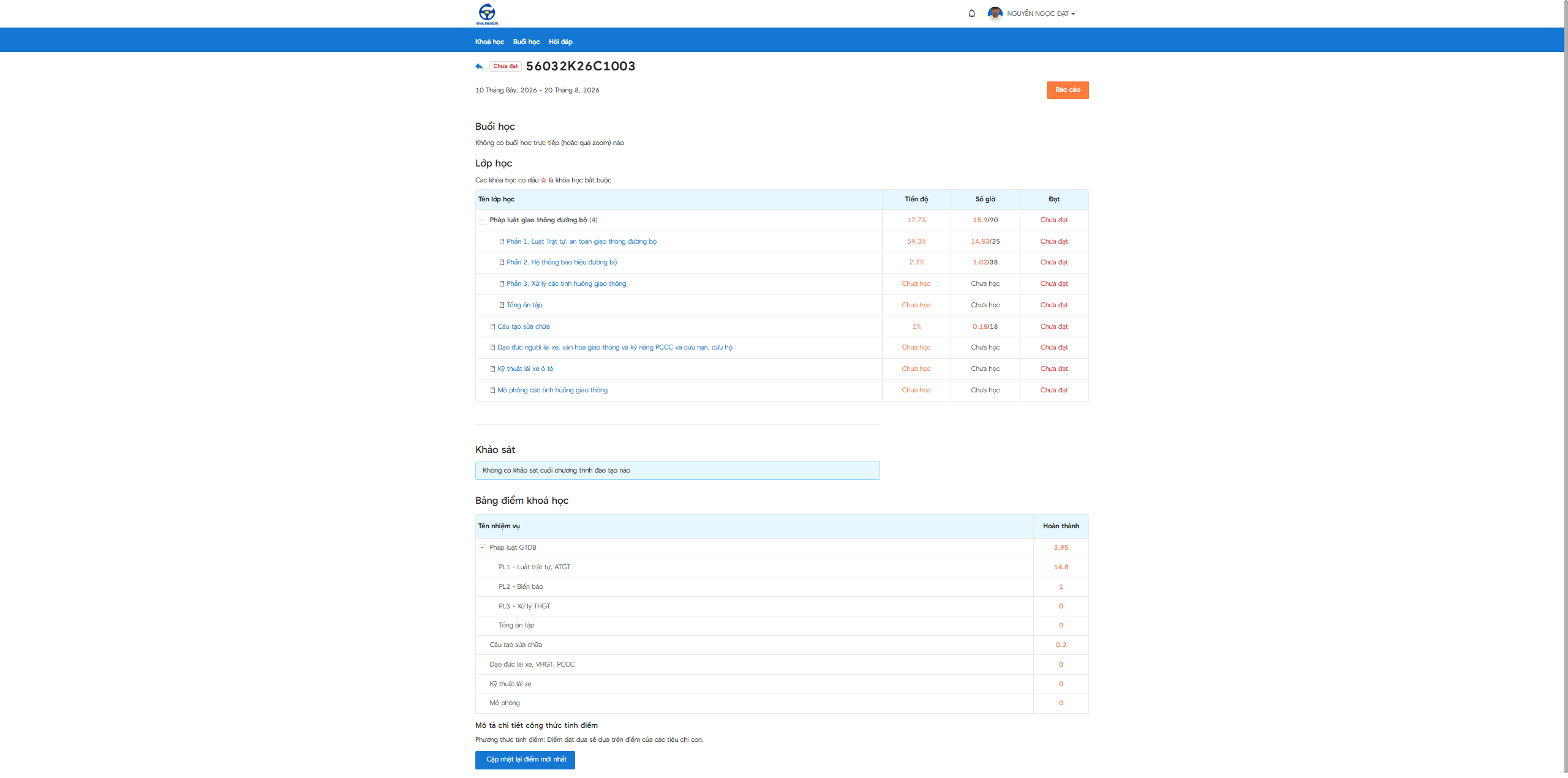Click the 14.8 completion score
The height and width of the screenshot is (778, 1568).
pyautogui.click(x=1061, y=567)
